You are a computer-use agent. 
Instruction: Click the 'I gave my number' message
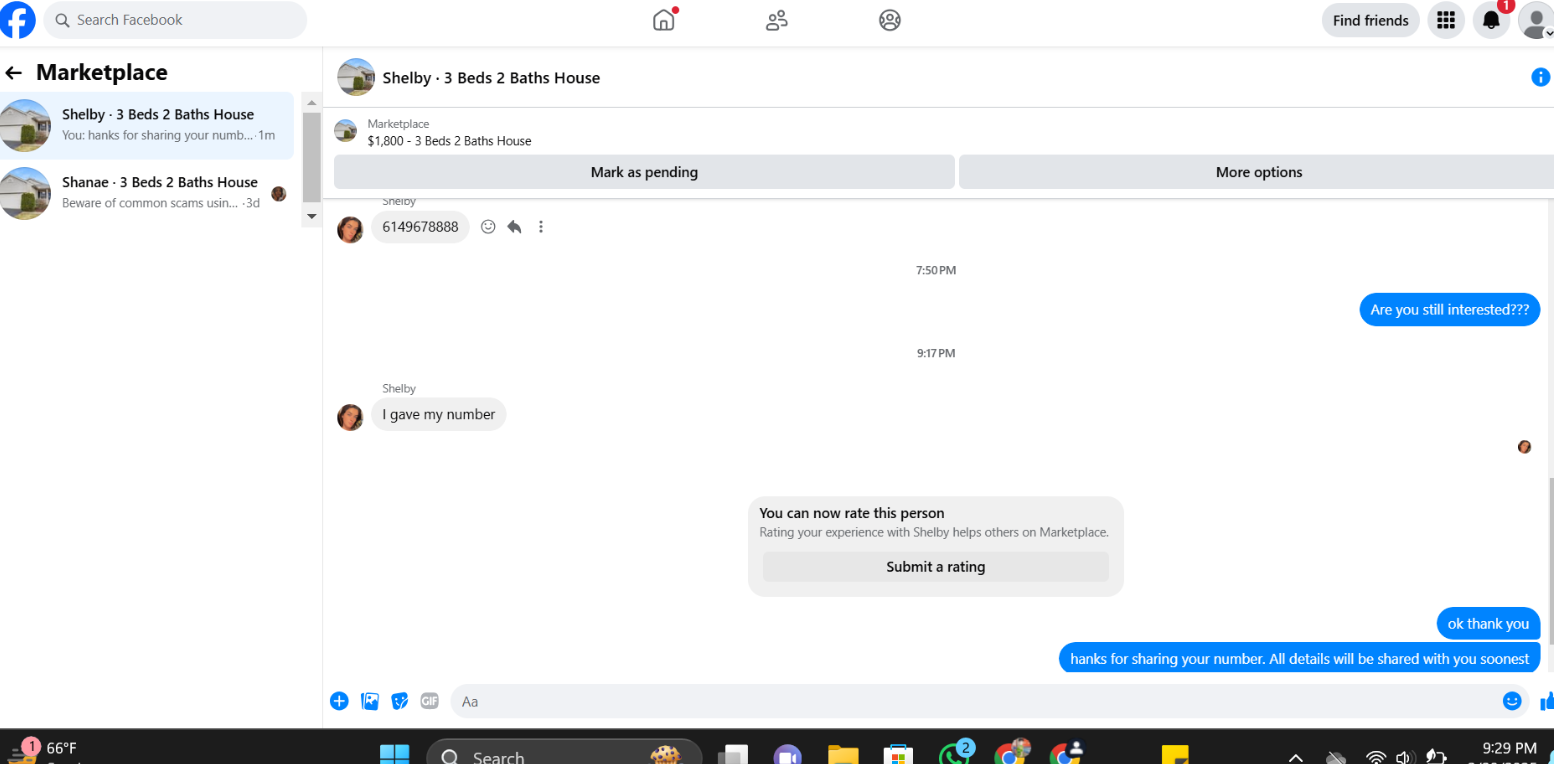click(x=439, y=415)
